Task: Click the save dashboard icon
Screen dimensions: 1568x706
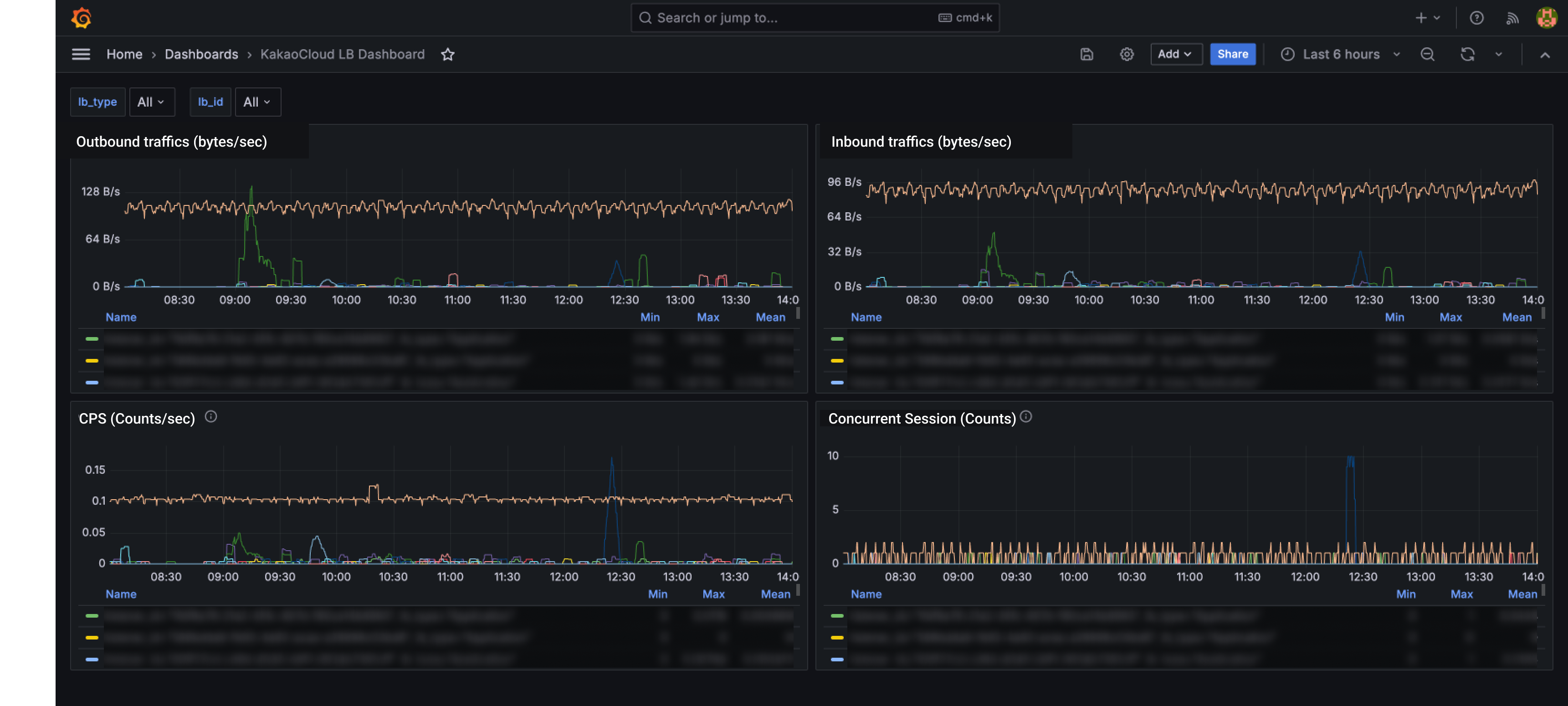Action: (1086, 54)
